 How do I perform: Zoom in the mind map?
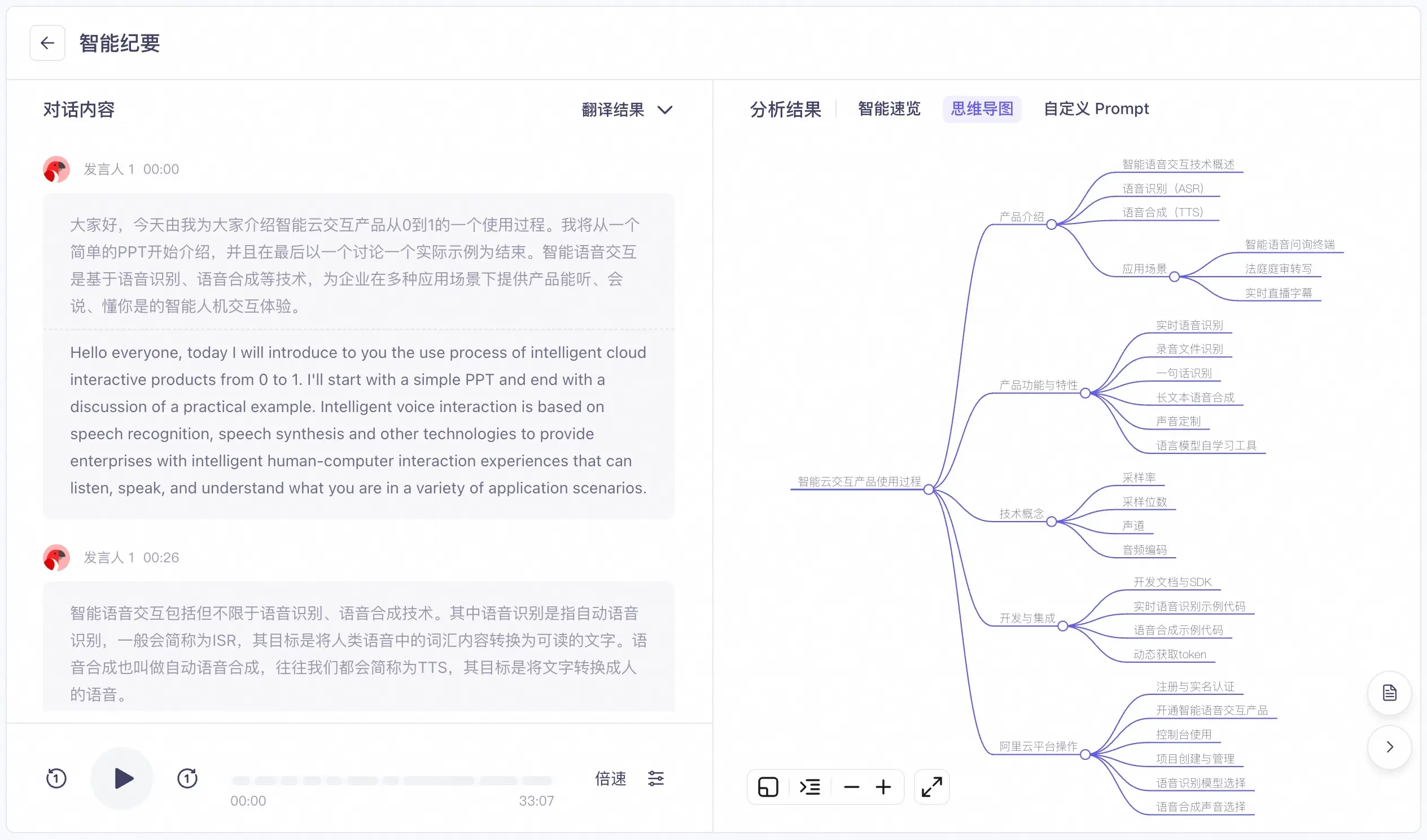point(883,787)
